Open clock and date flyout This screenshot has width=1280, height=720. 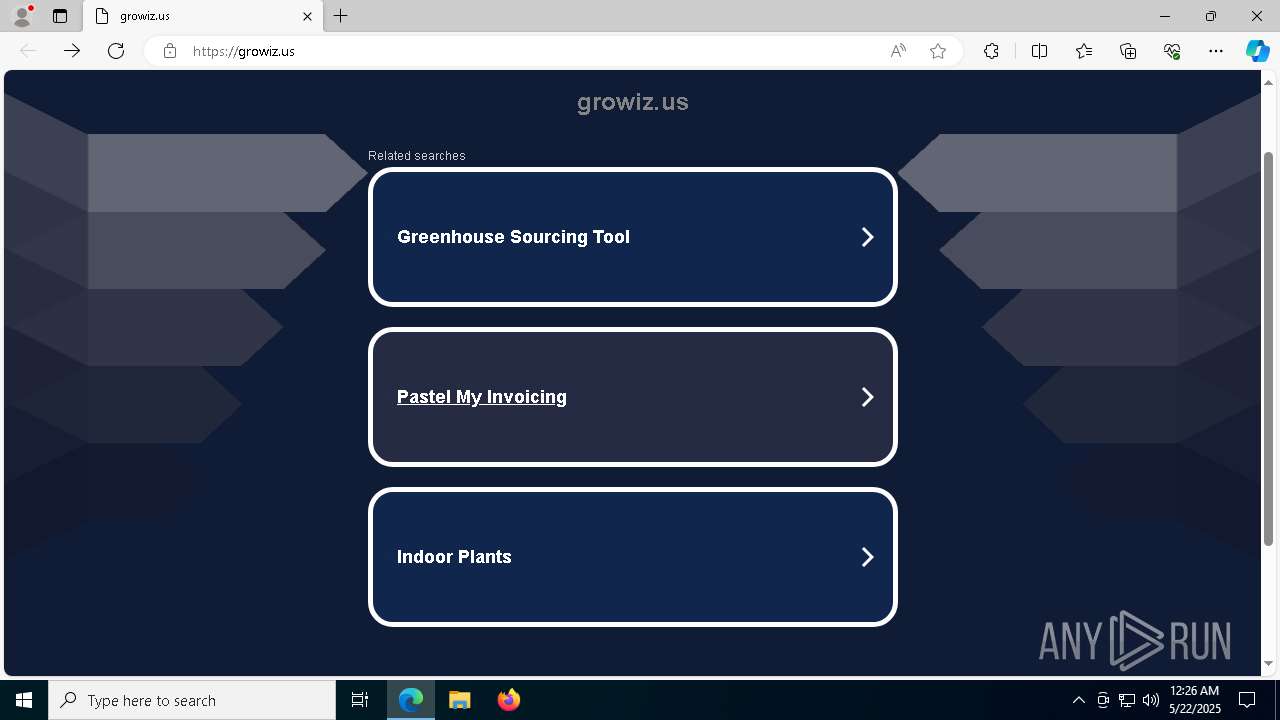(1194, 700)
